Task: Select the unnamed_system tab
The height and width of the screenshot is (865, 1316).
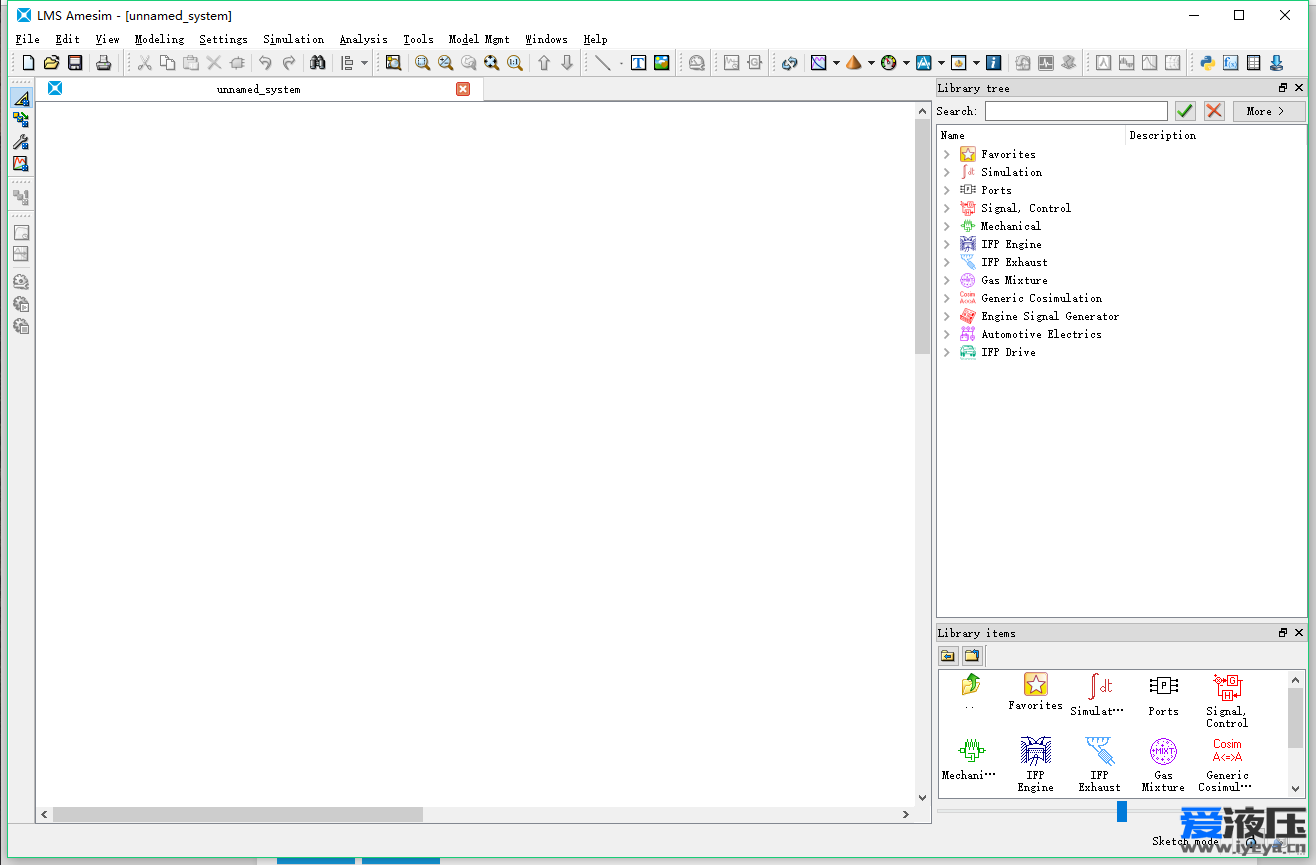Action: tap(259, 89)
